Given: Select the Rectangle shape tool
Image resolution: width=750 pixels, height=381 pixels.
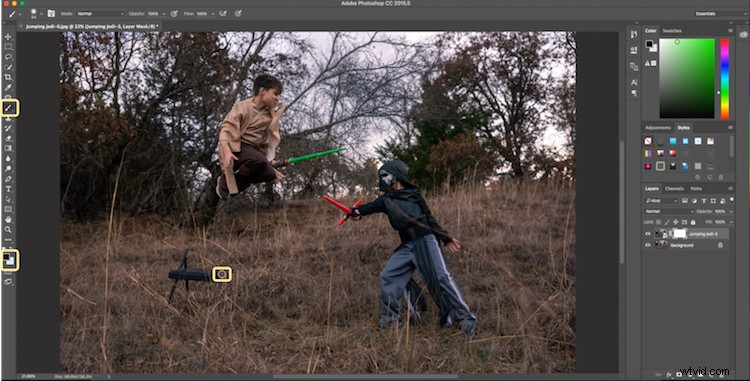Looking at the screenshot, I should (x=8, y=209).
